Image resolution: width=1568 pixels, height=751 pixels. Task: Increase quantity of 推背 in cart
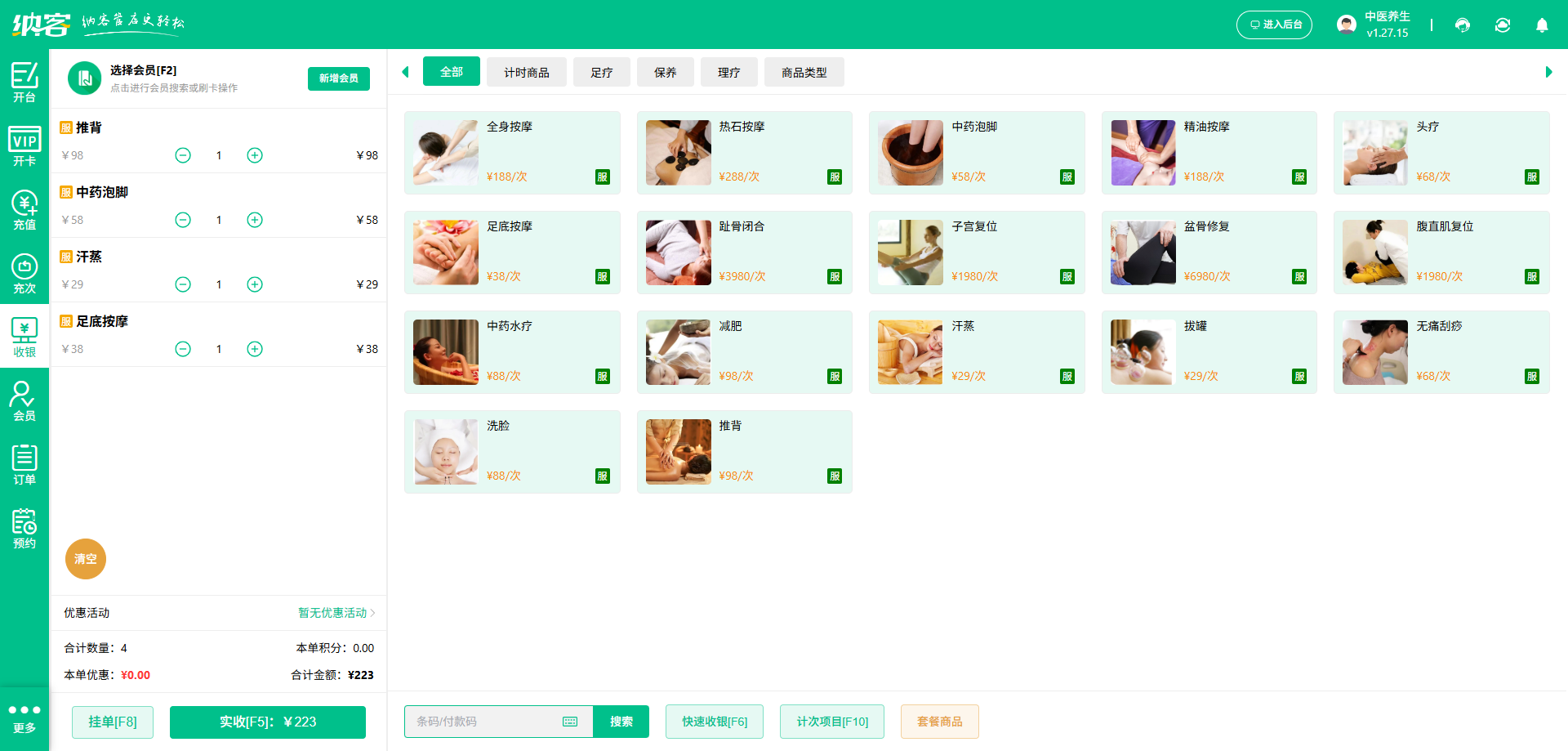[254, 154]
